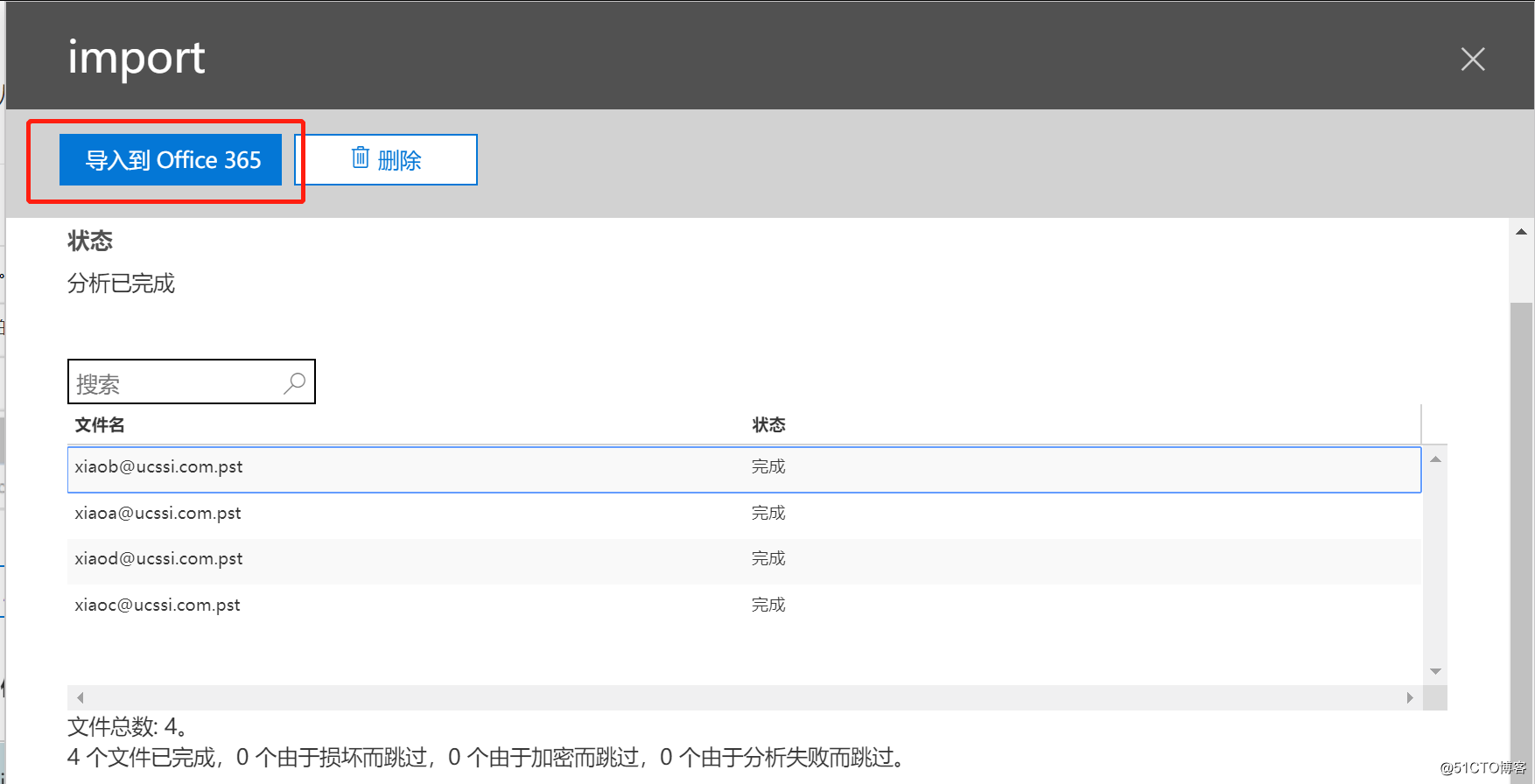The width and height of the screenshot is (1535, 784).
Task: Click the file list scroll up arrow
Action: [1435, 459]
